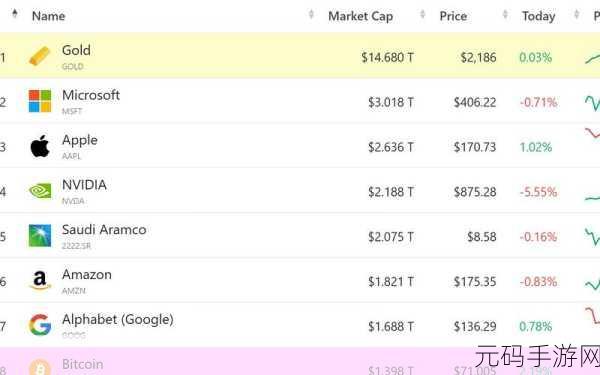Open the NVIDIA name link

tap(84, 185)
